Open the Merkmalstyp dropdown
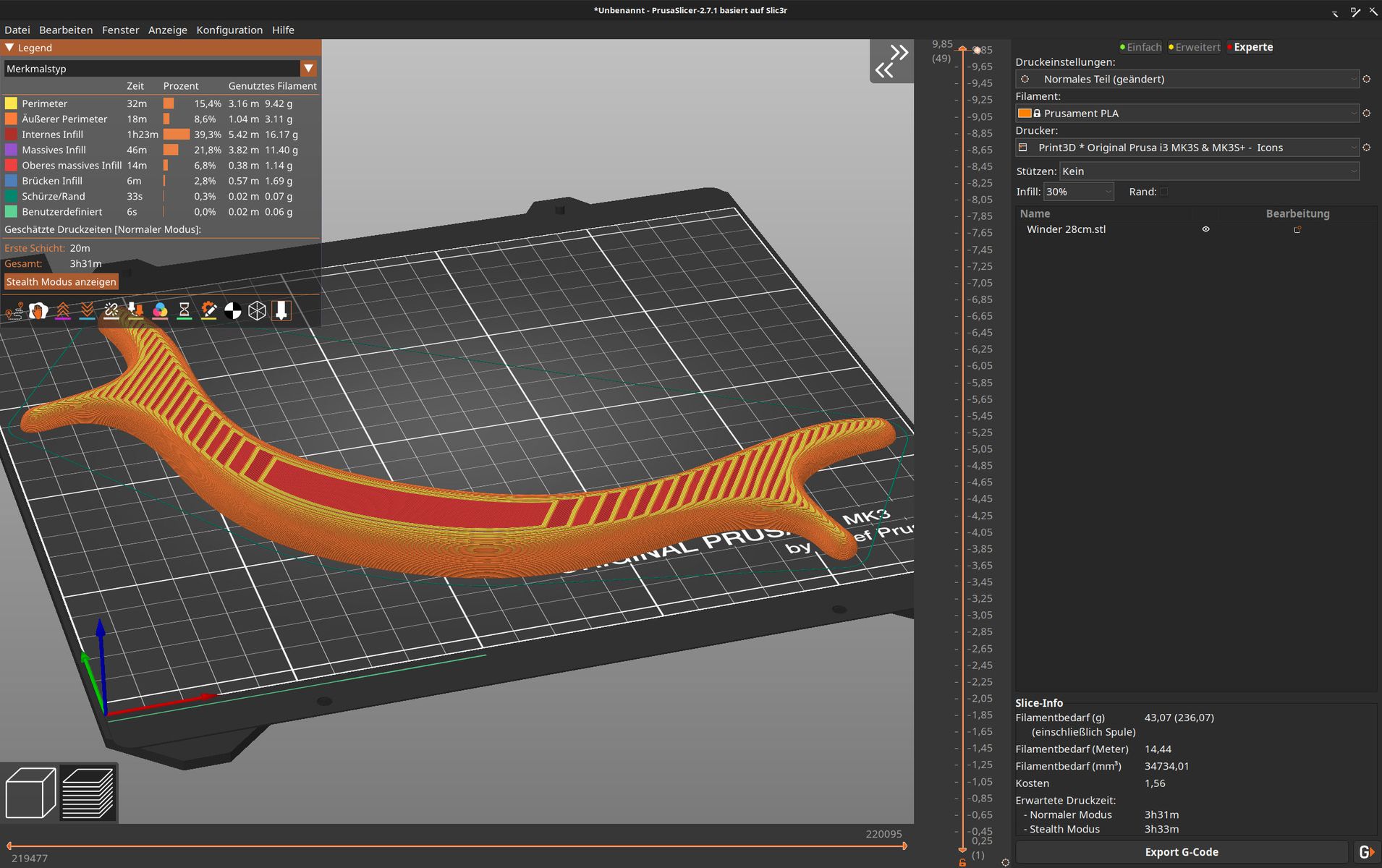This screenshot has width=1382, height=868. [x=308, y=69]
